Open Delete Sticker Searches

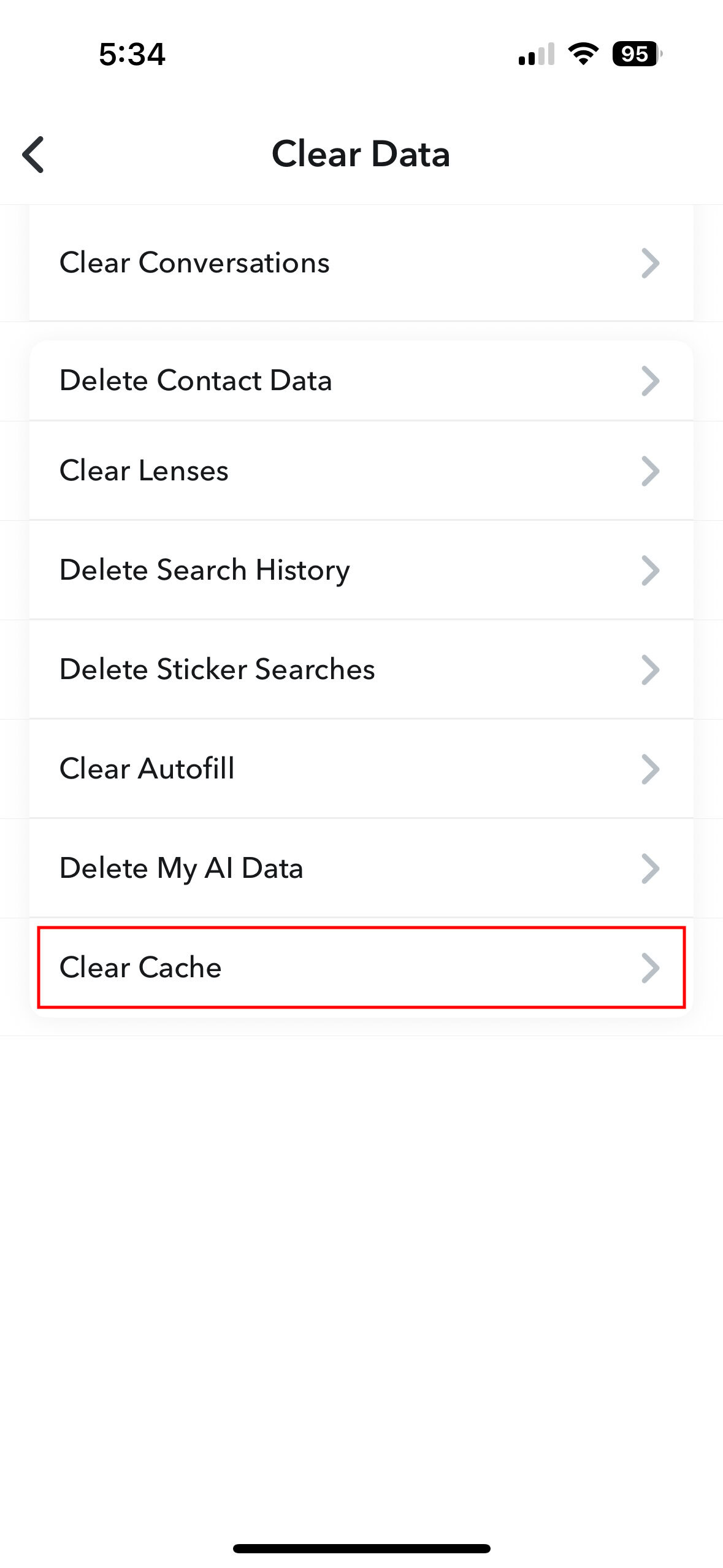361,669
